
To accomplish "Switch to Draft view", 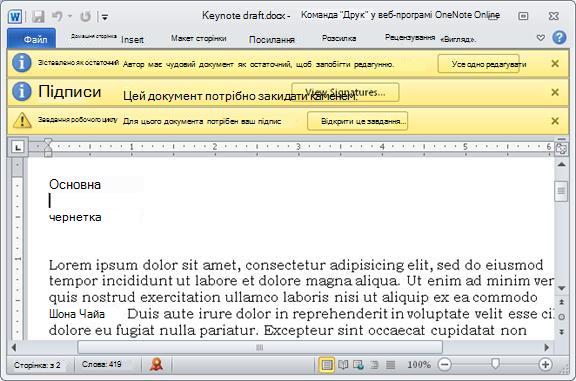I will click(x=390, y=365).
